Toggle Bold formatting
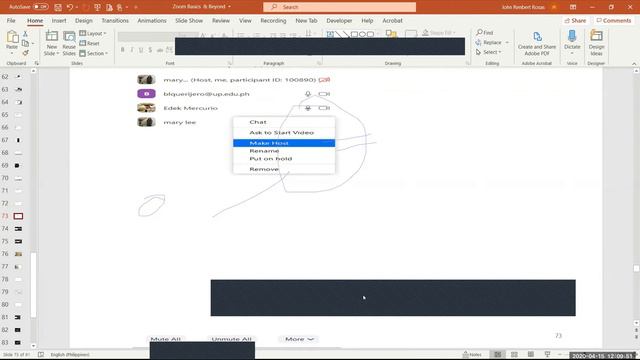The width and height of the screenshot is (640, 360). point(122,50)
